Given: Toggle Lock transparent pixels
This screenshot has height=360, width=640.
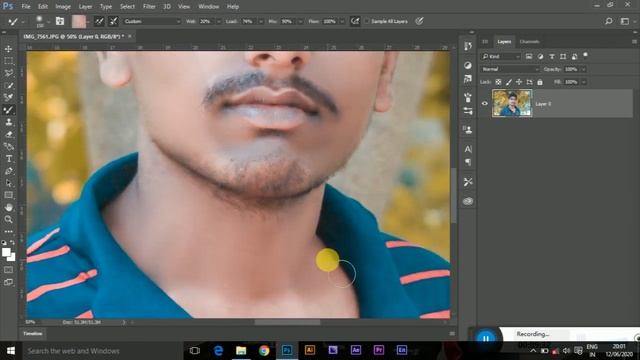Looking at the screenshot, I should click(x=498, y=82).
